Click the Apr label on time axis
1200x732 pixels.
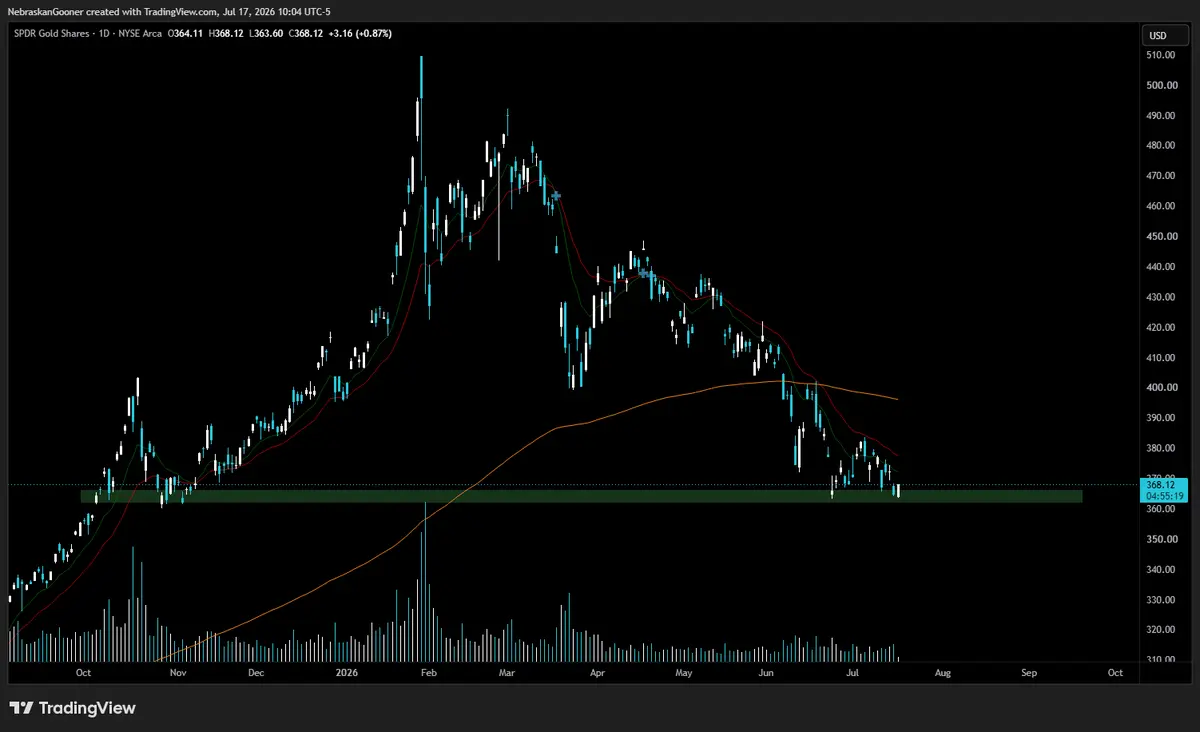click(x=598, y=673)
